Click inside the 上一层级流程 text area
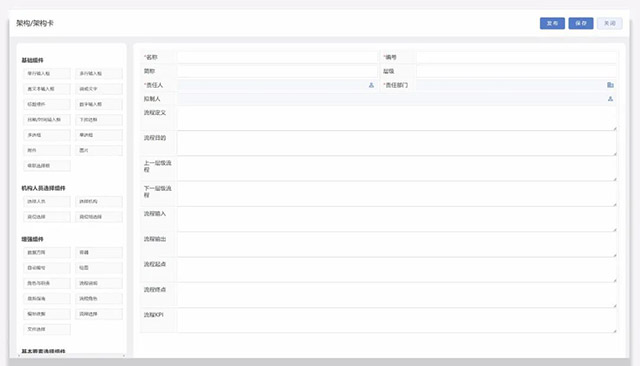This screenshot has width=640, height=366. pyautogui.click(x=397, y=169)
